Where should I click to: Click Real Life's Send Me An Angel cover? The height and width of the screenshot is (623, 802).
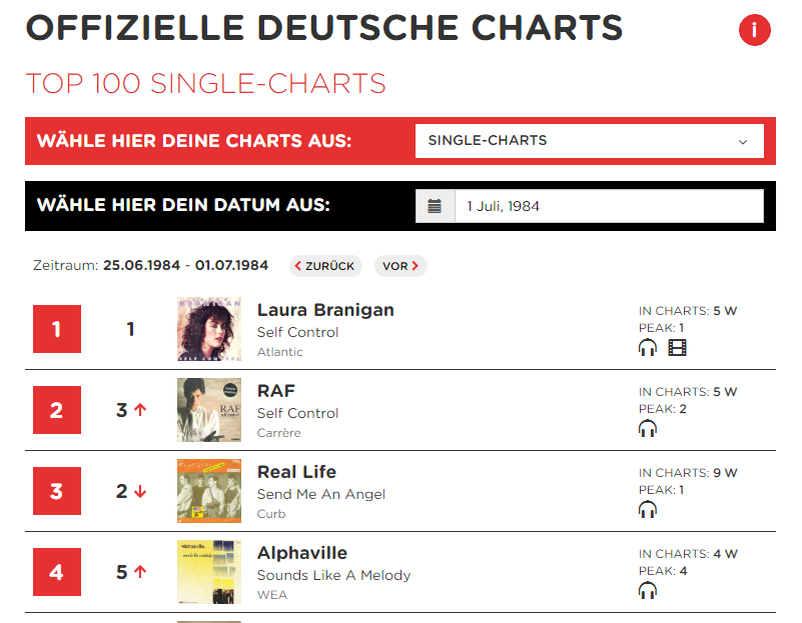point(209,491)
